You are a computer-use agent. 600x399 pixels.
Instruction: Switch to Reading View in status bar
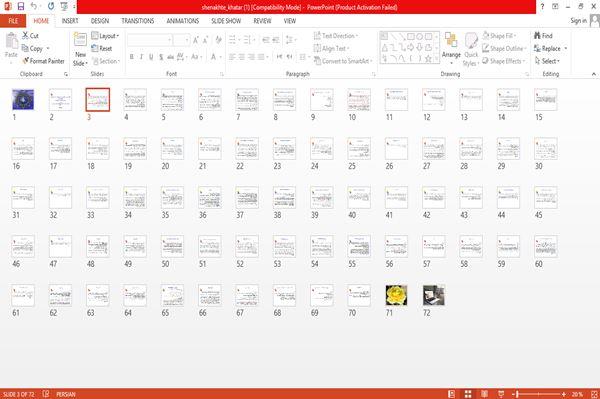484,394
